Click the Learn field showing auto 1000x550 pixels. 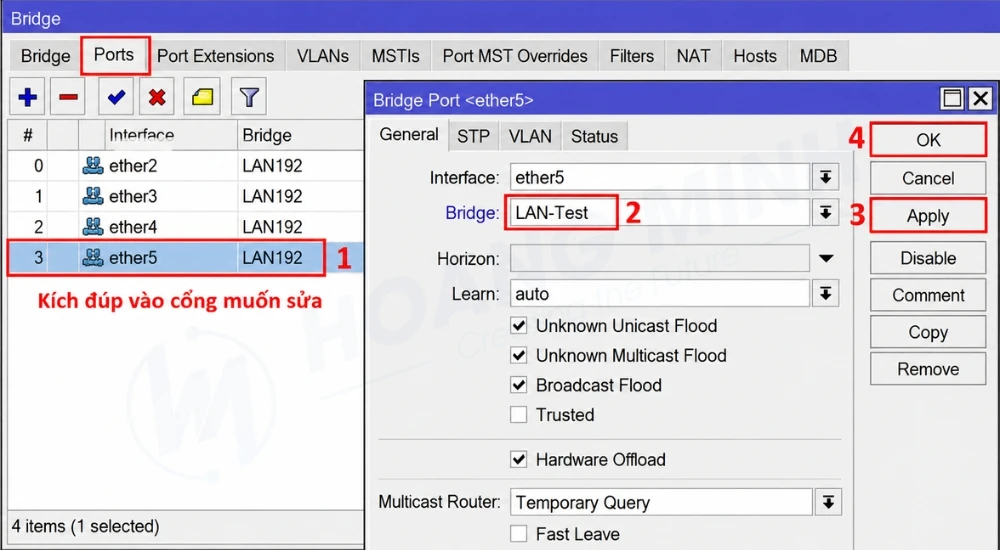(x=660, y=294)
